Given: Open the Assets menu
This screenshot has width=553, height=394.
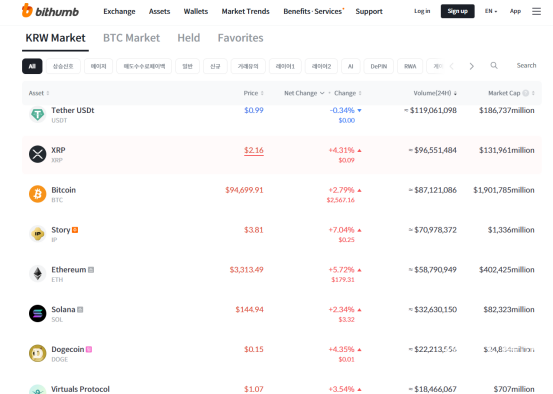Looking at the screenshot, I should 159,11.
